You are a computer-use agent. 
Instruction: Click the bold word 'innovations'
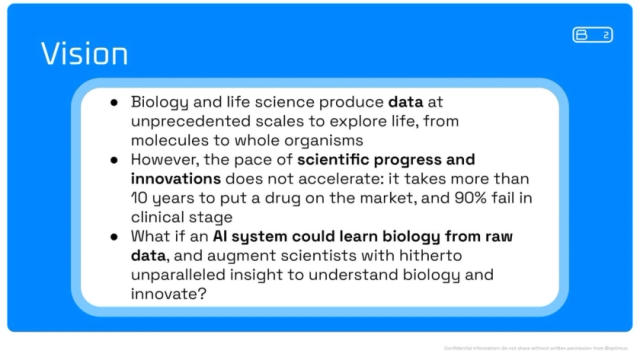[176, 179]
